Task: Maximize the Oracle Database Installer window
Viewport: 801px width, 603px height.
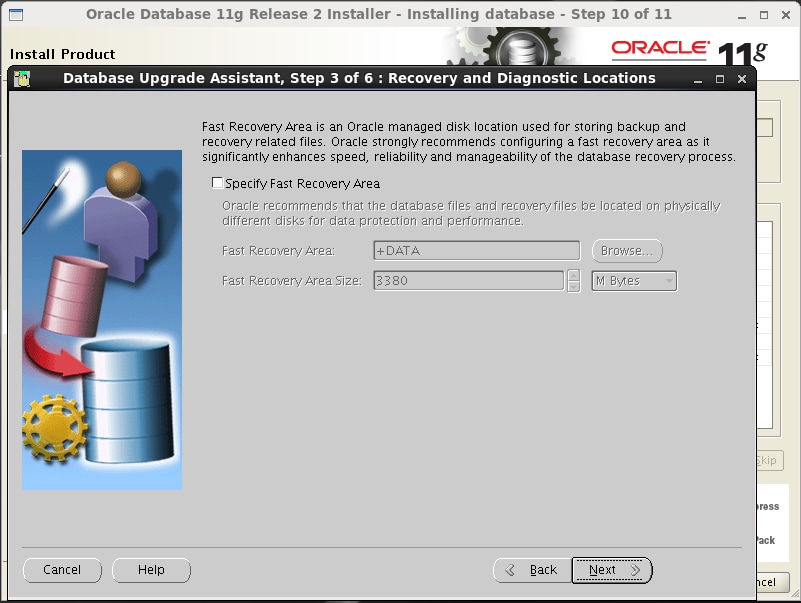Action: coord(764,15)
